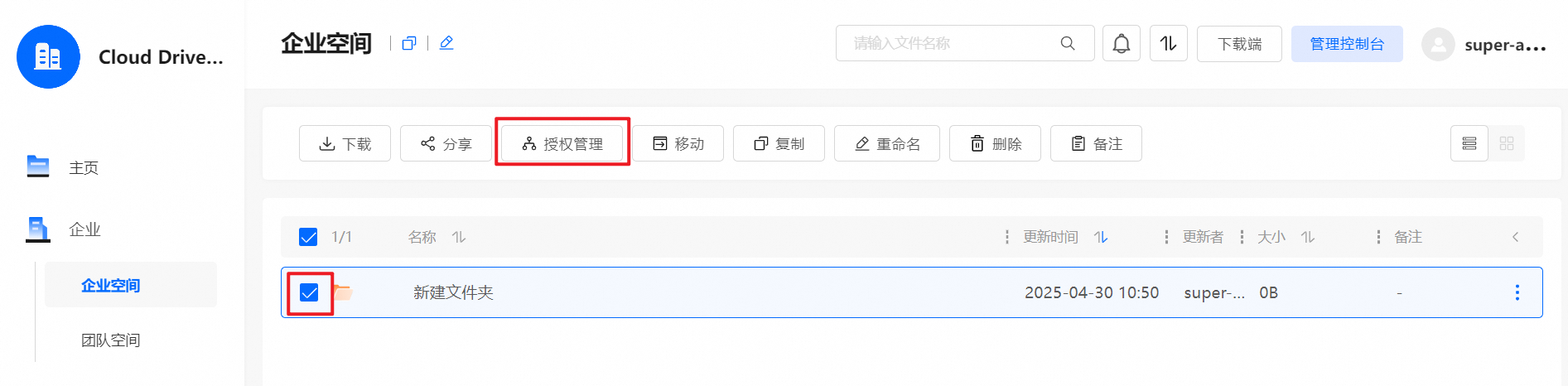Click the copy icon beside 企业空间 title
Screen dimensions: 1568x386
tap(409, 43)
